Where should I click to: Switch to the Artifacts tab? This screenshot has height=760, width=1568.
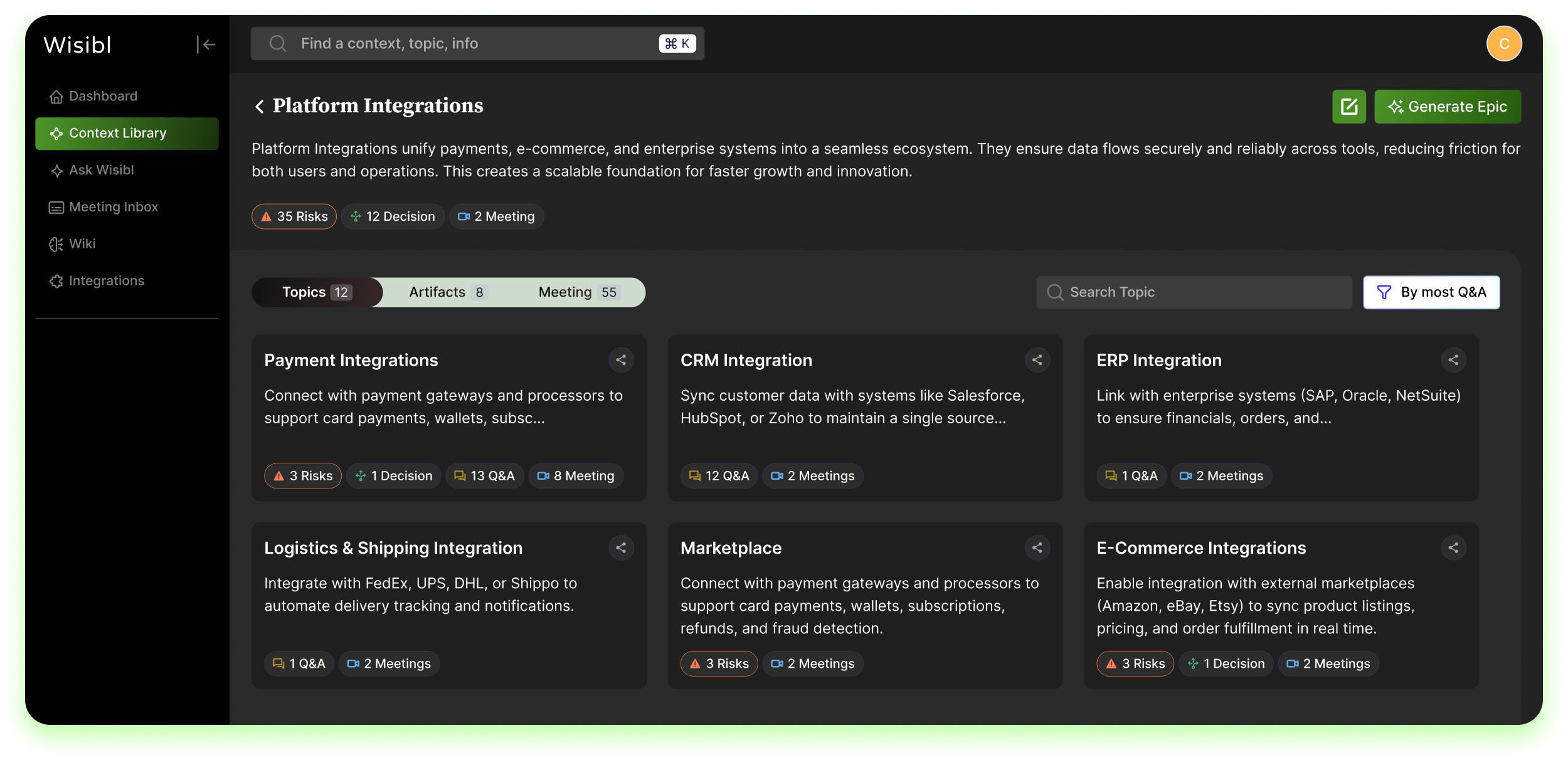[x=447, y=292]
